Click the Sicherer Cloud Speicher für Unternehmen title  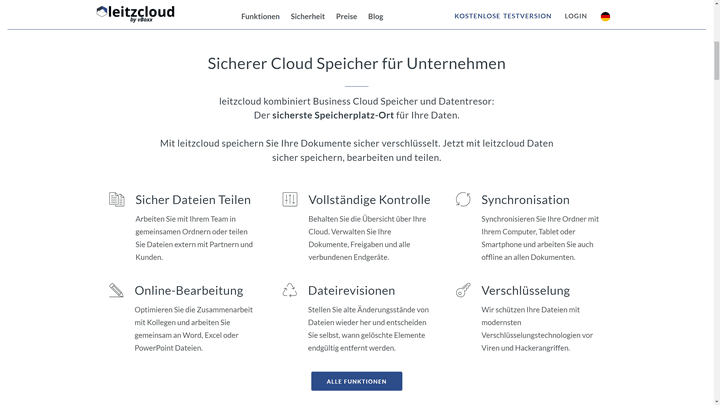356,63
